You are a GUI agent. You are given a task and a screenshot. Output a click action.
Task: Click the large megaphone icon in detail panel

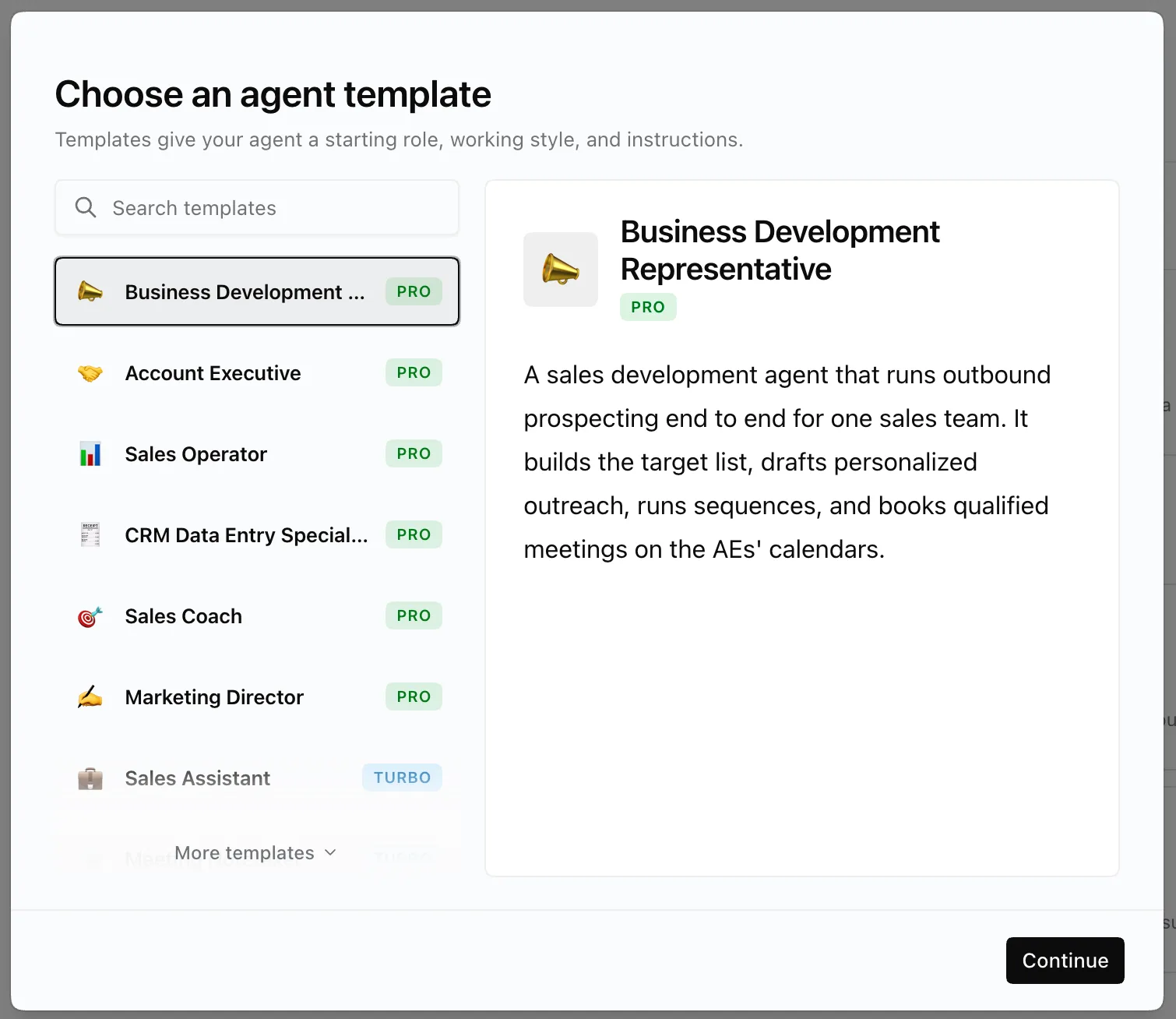(x=561, y=270)
